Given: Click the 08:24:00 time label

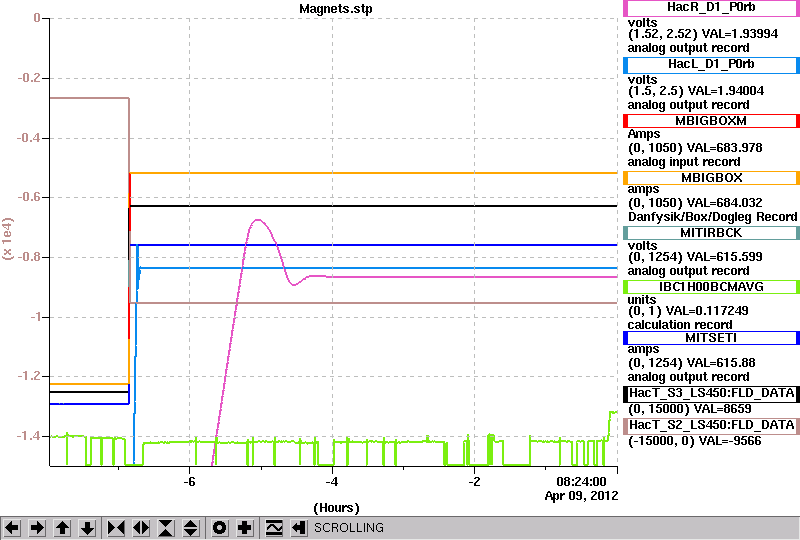Looking at the screenshot, I should coord(581,482).
